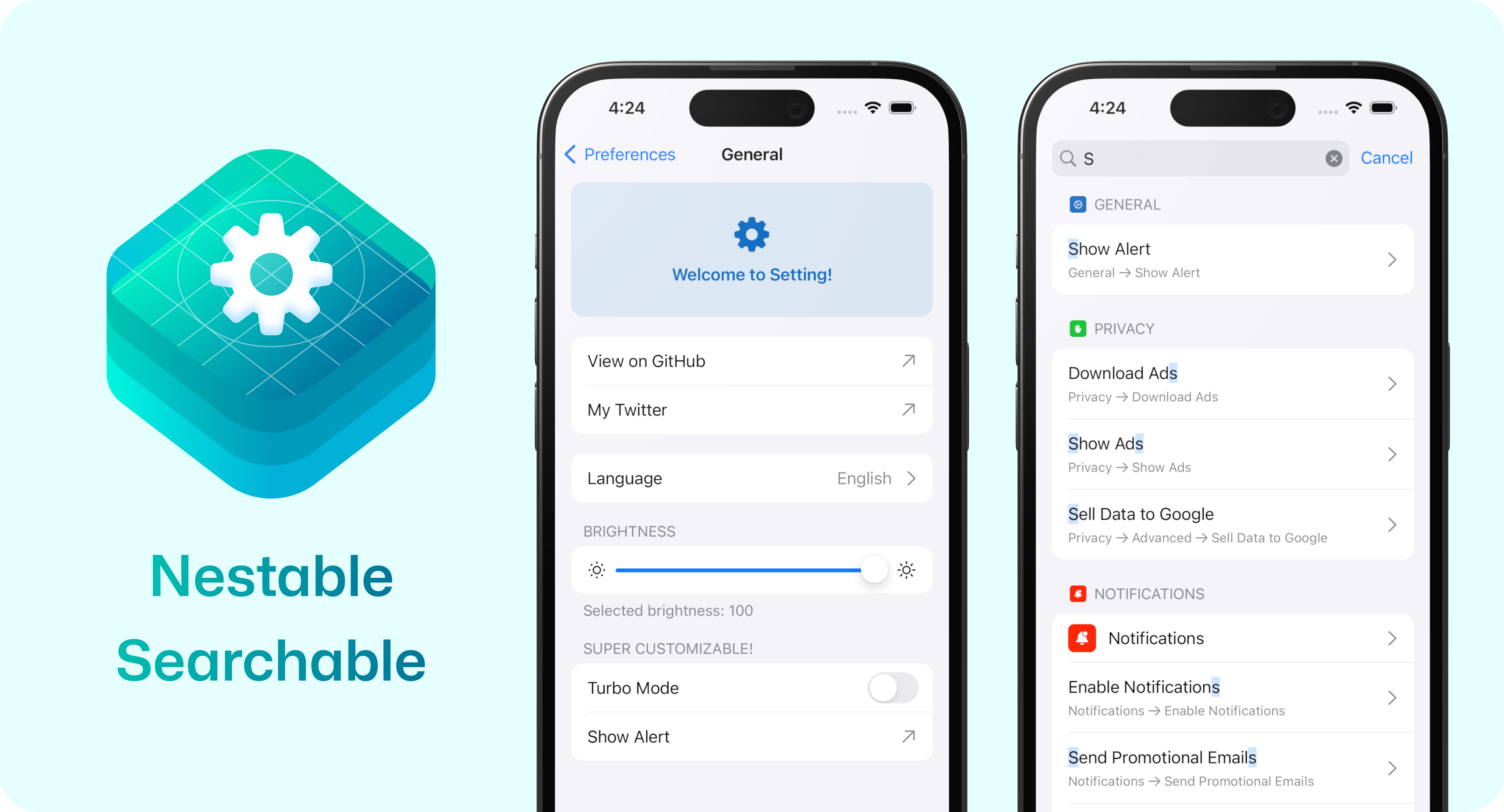The image size is (1504, 812).
Task: Tap View on GitHub link
Action: coord(751,360)
